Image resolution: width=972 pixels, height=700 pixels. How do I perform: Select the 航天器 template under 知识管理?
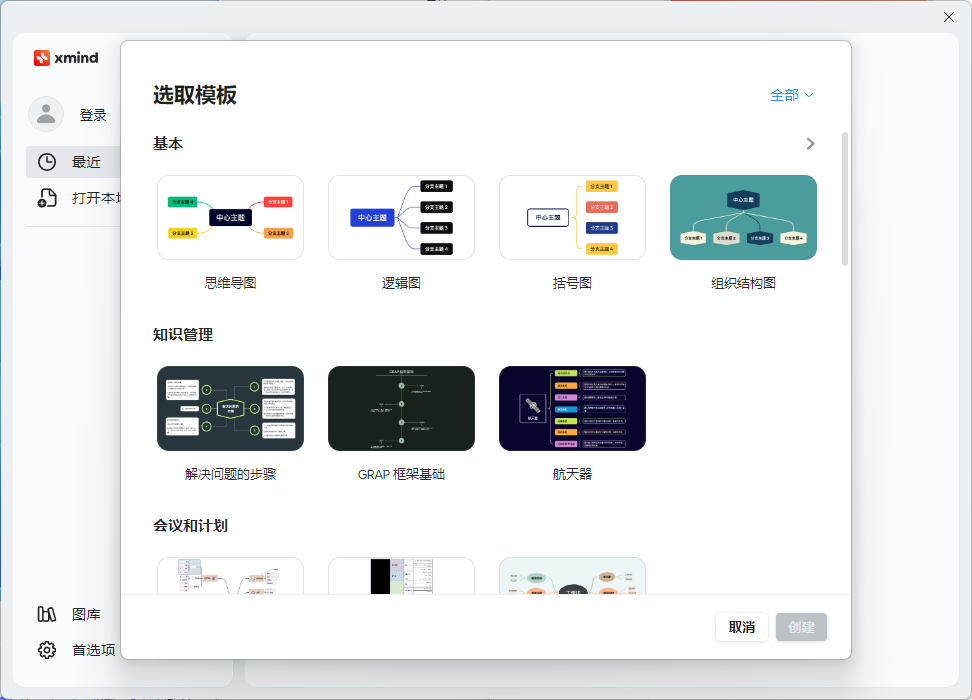[572, 408]
